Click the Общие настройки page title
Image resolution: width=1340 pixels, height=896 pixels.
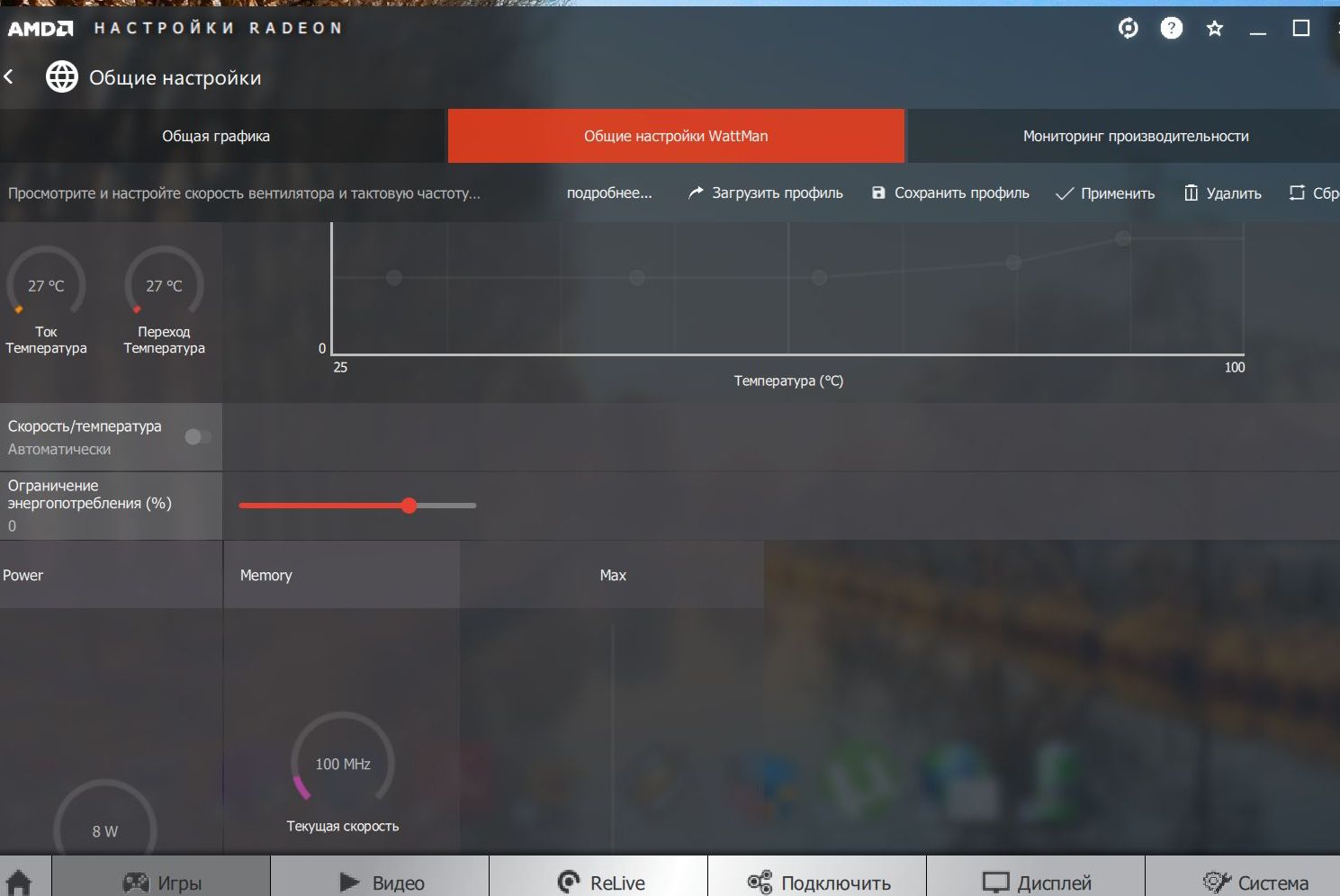(175, 78)
